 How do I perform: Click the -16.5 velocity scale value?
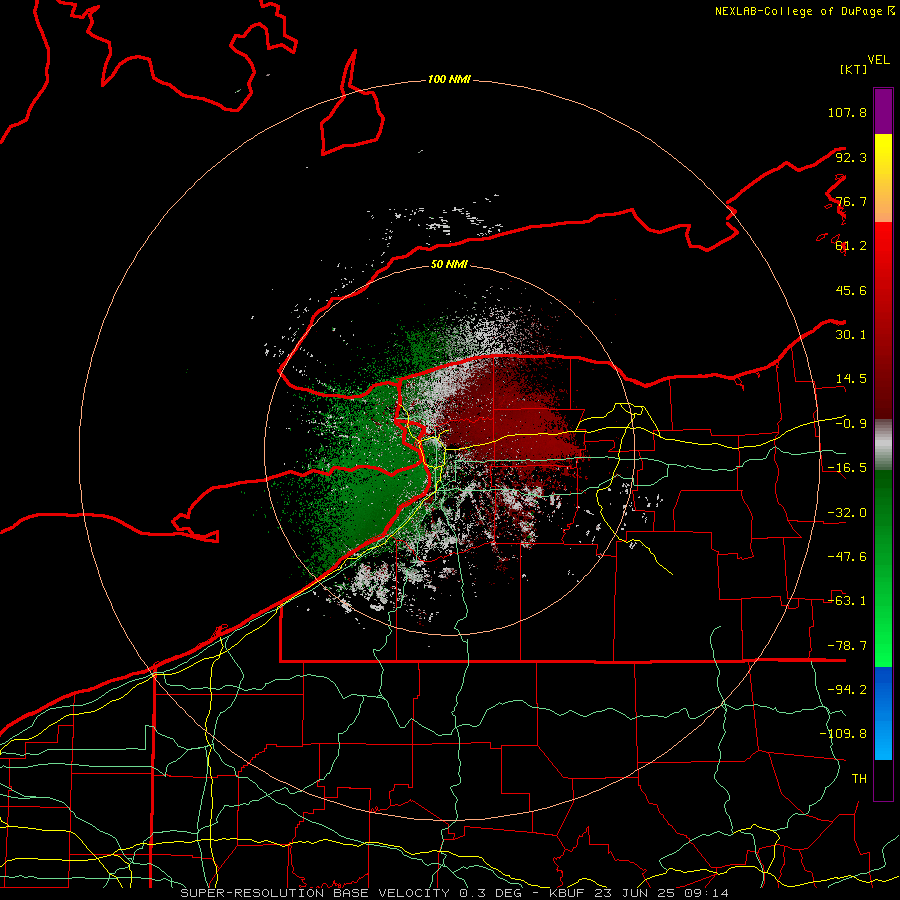point(847,468)
